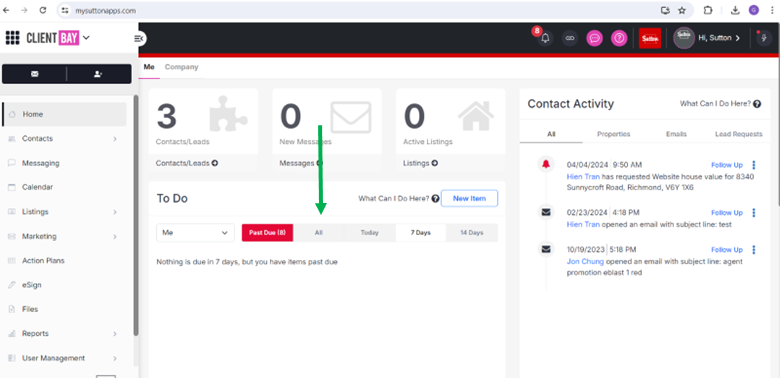
Task: Follow the Contacts/Leads arrow link
Action: 187,163
